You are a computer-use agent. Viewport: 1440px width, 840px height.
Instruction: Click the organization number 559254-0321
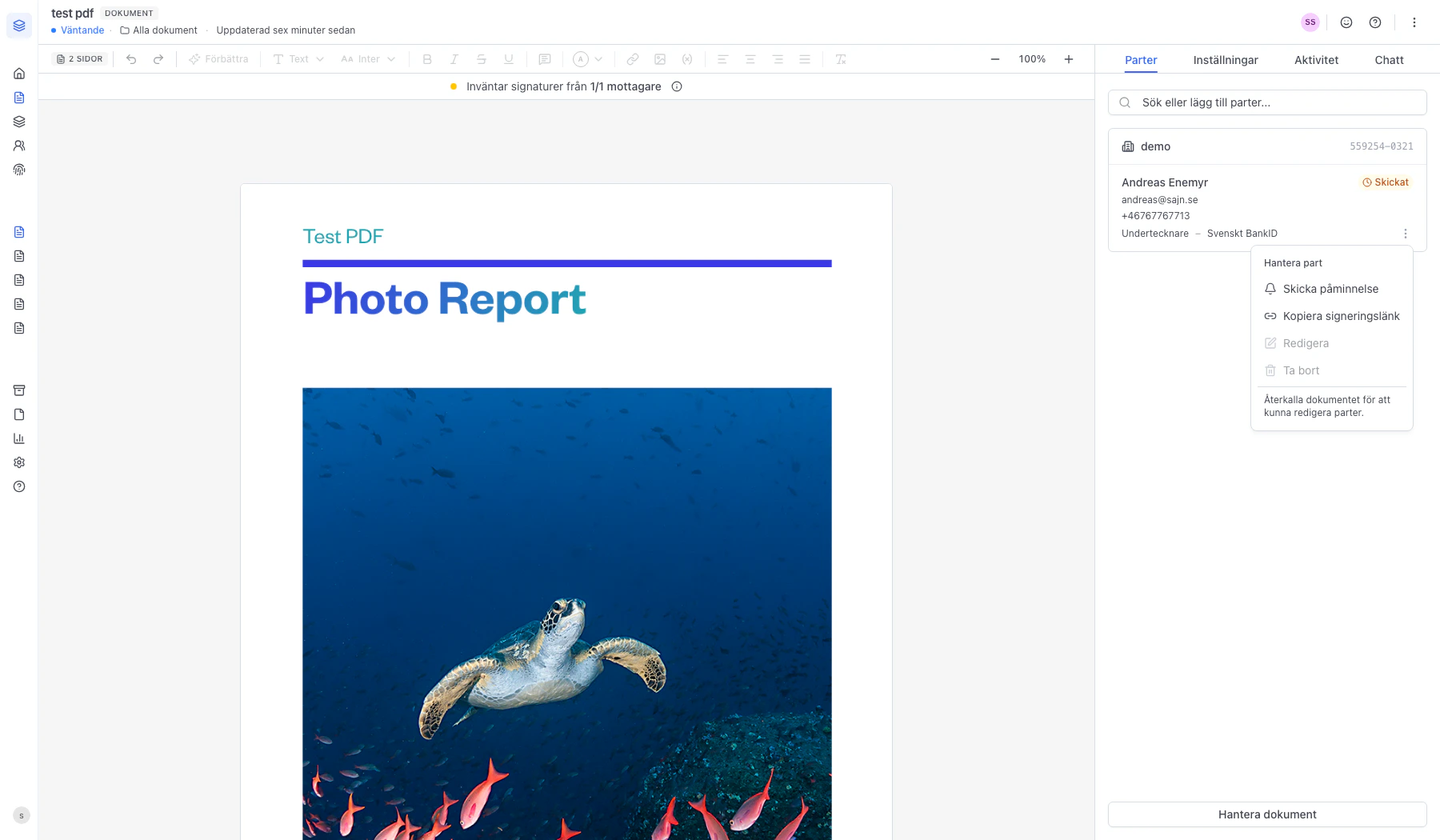point(1382,146)
